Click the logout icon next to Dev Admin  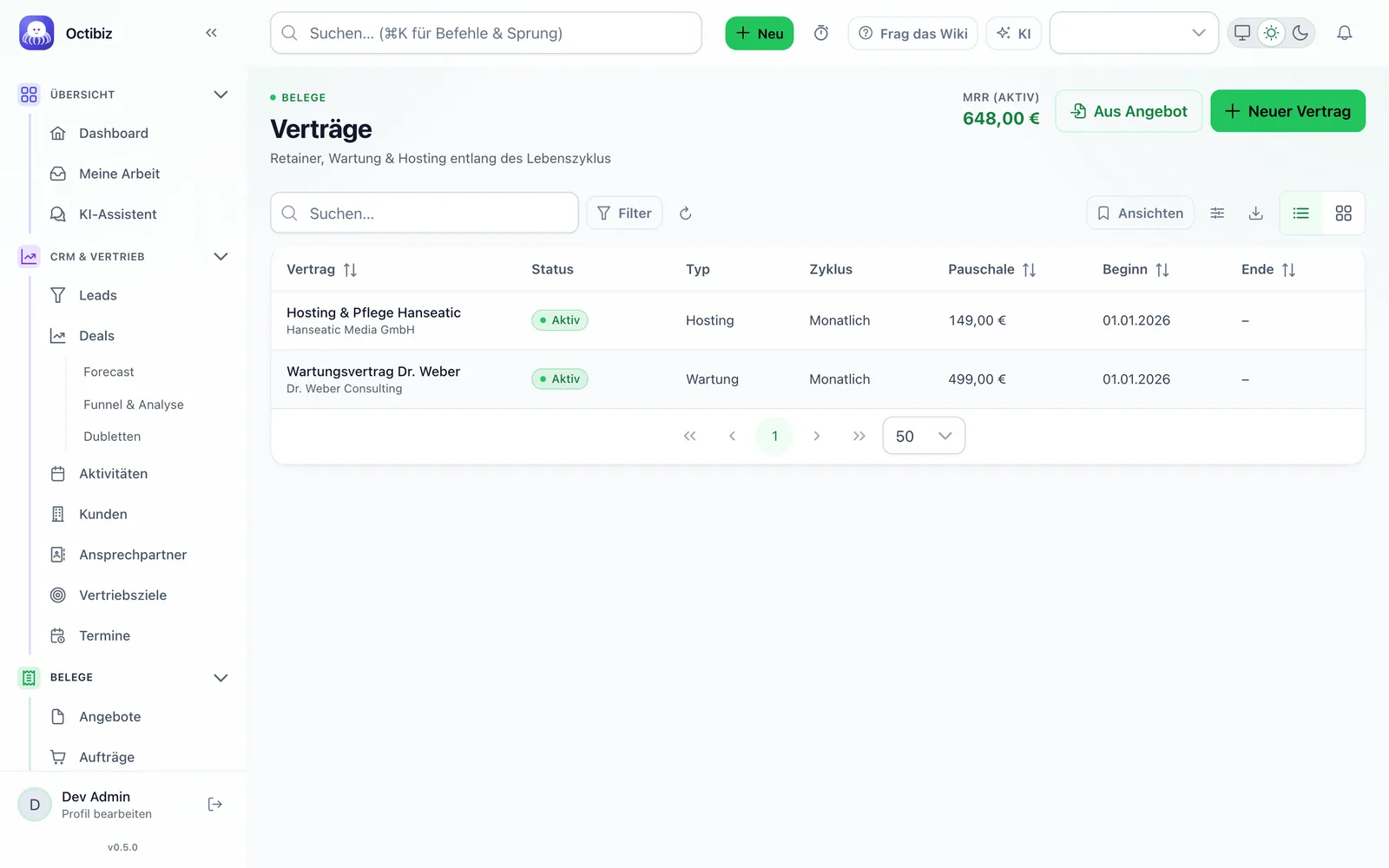point(215,805)
